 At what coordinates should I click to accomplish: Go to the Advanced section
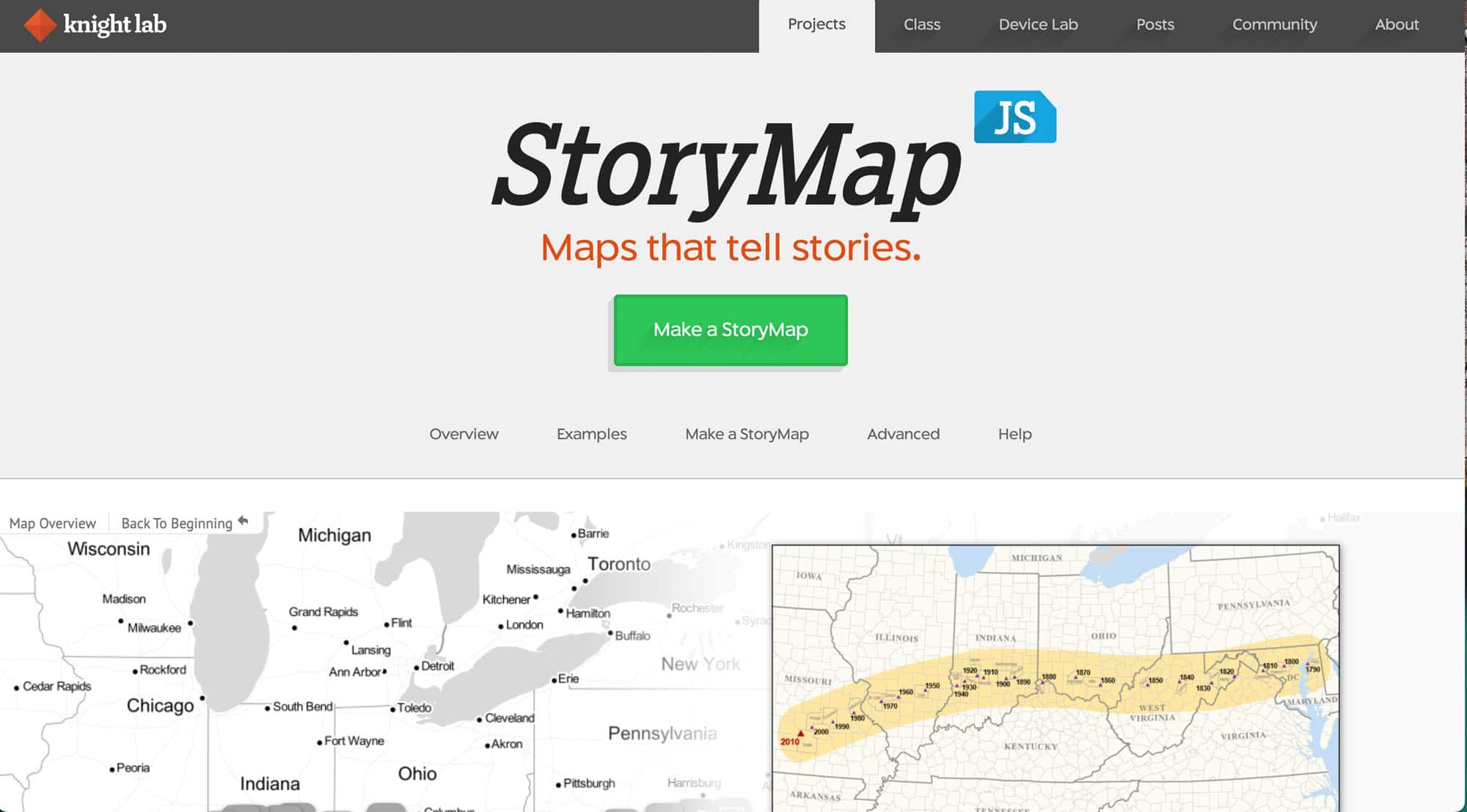(903, 434)
